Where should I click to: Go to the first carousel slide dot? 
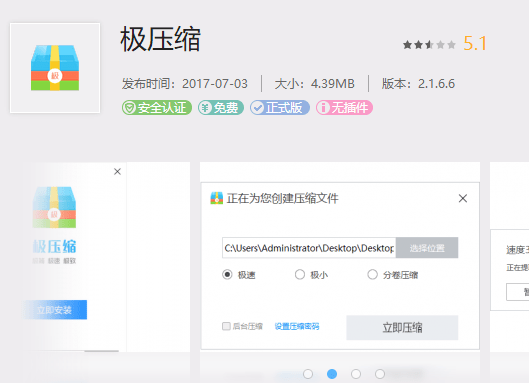tap(308, 374)
